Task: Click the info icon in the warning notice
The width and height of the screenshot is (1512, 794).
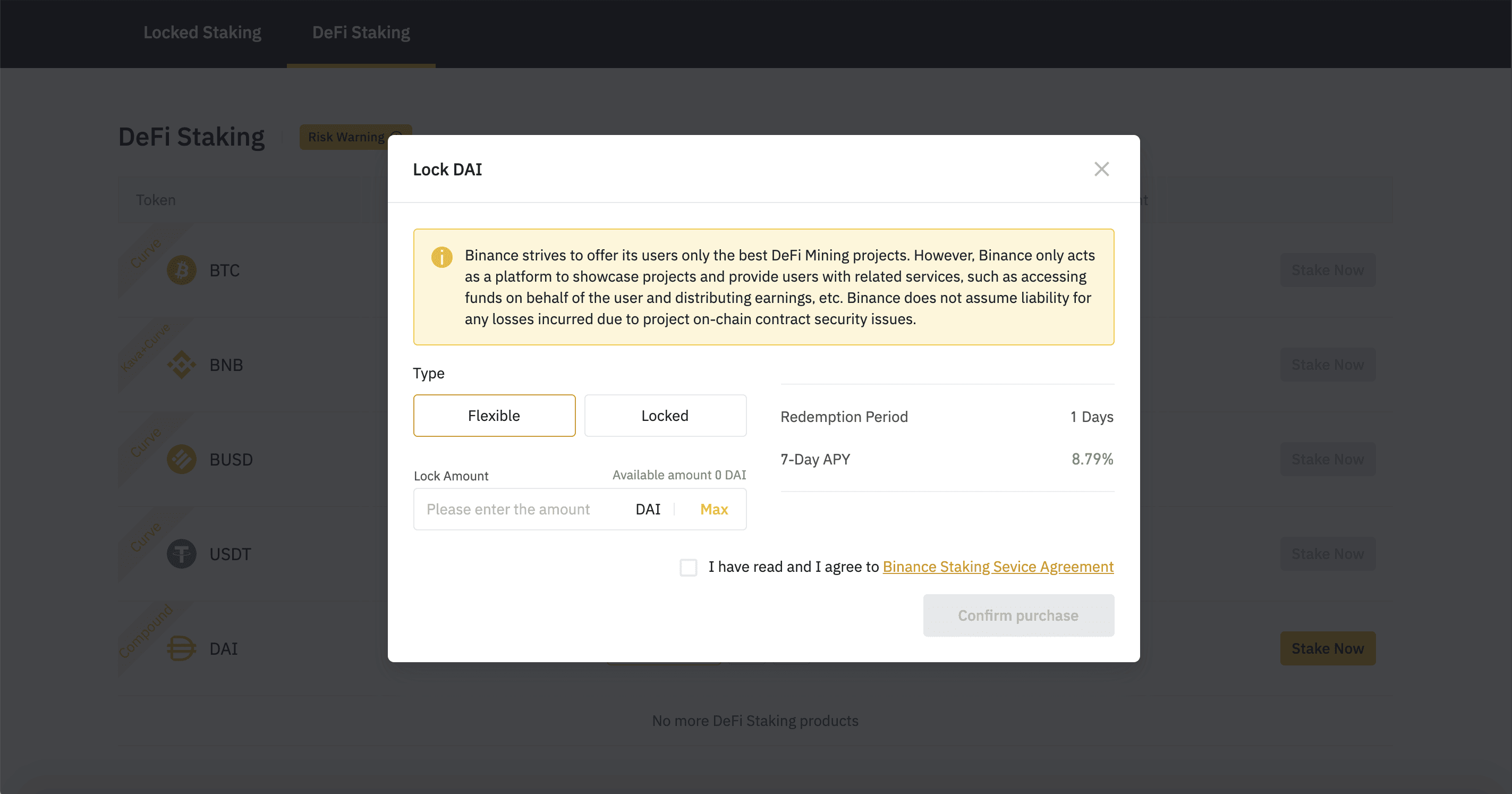Action: click(x=441, y=257)
